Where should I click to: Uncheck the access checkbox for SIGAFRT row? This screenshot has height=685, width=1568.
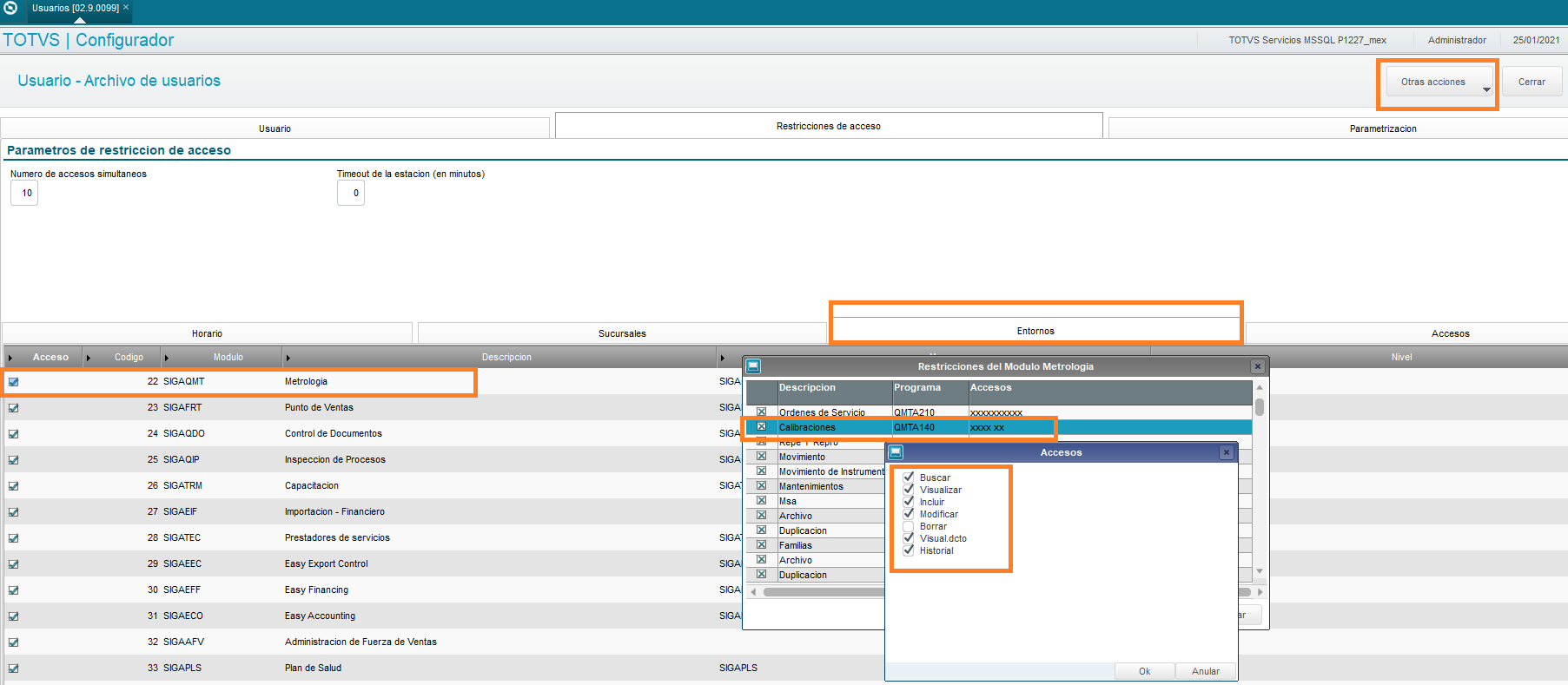[x=13, y=408]
